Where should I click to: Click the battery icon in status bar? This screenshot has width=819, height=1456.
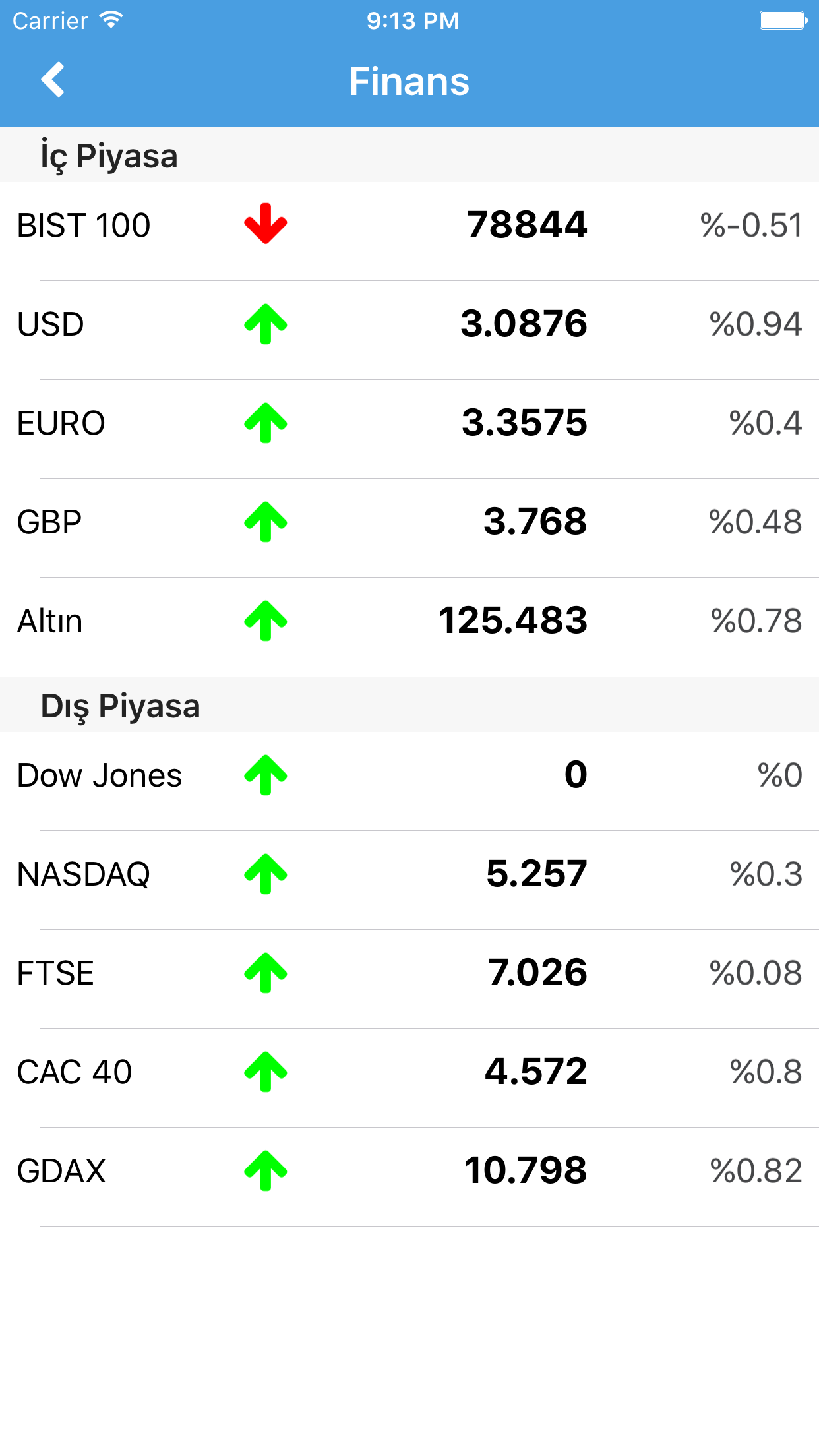783,20
